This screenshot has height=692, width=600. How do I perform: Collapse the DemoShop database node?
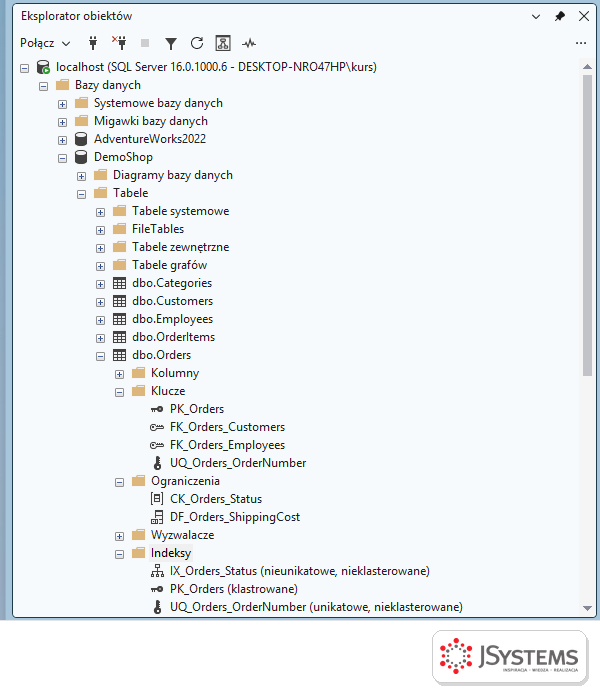tap(62, 158)
